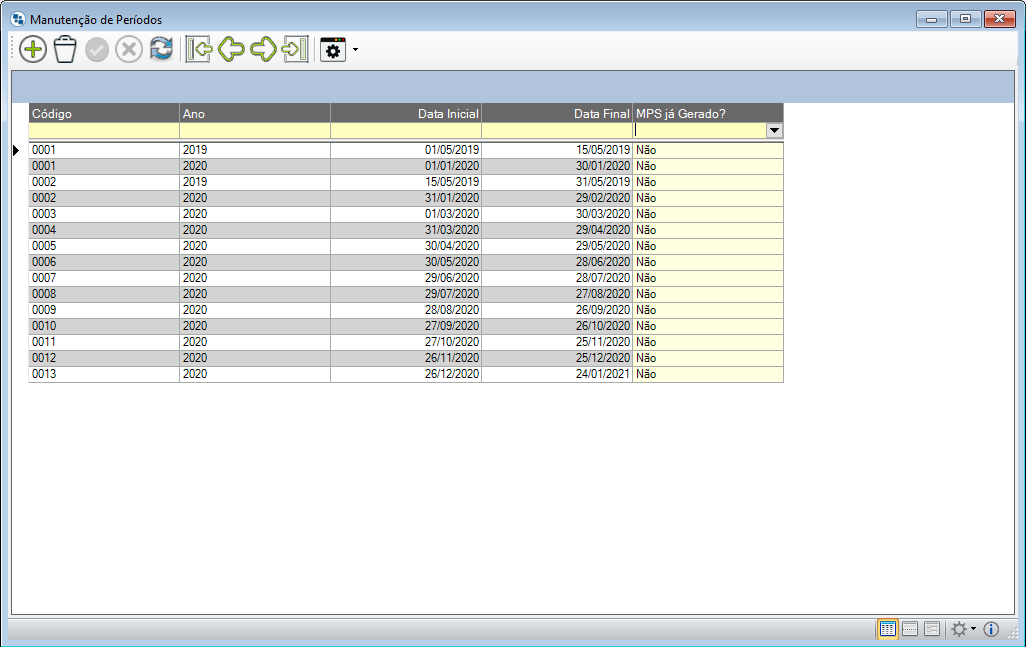The height and width of the screenshot is (647, 1026).
Task: Expand the window settings toolbar dropdown arrow
Action: [x=355, y=50]
